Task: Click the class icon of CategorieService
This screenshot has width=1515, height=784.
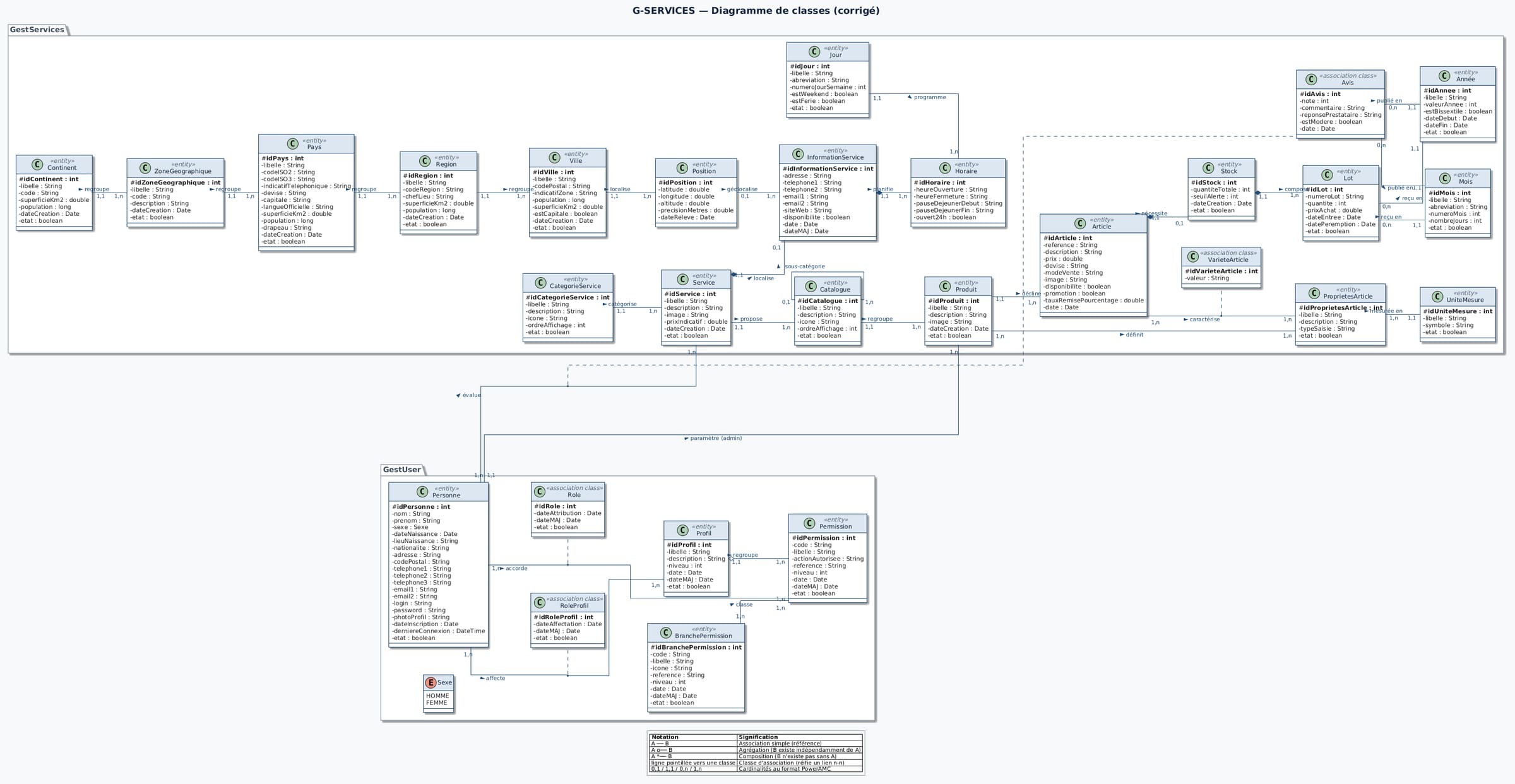Action: pyautogui.click(x=540, y=283)
